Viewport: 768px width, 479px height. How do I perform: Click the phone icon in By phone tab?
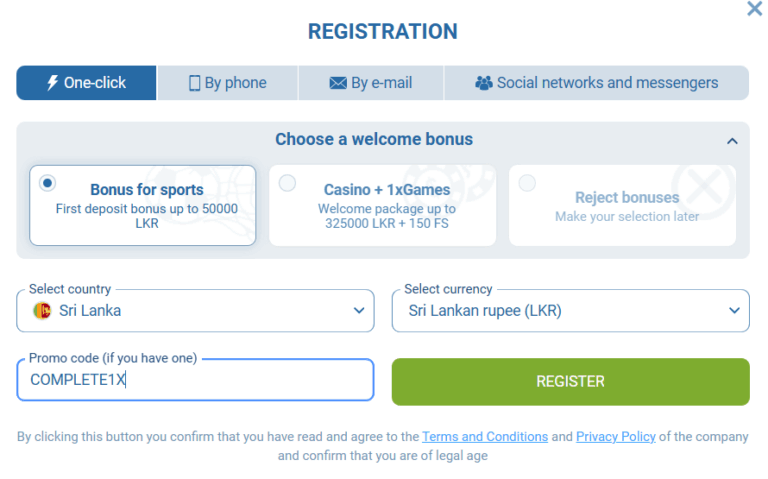pos(195,83)
